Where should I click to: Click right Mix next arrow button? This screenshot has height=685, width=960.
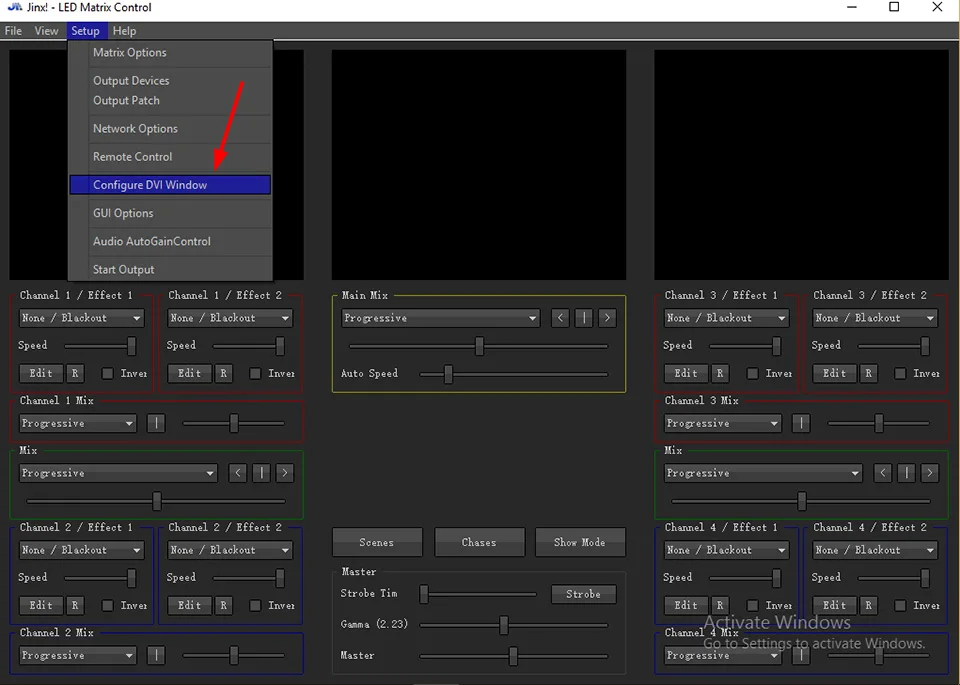tap(929, 473)
